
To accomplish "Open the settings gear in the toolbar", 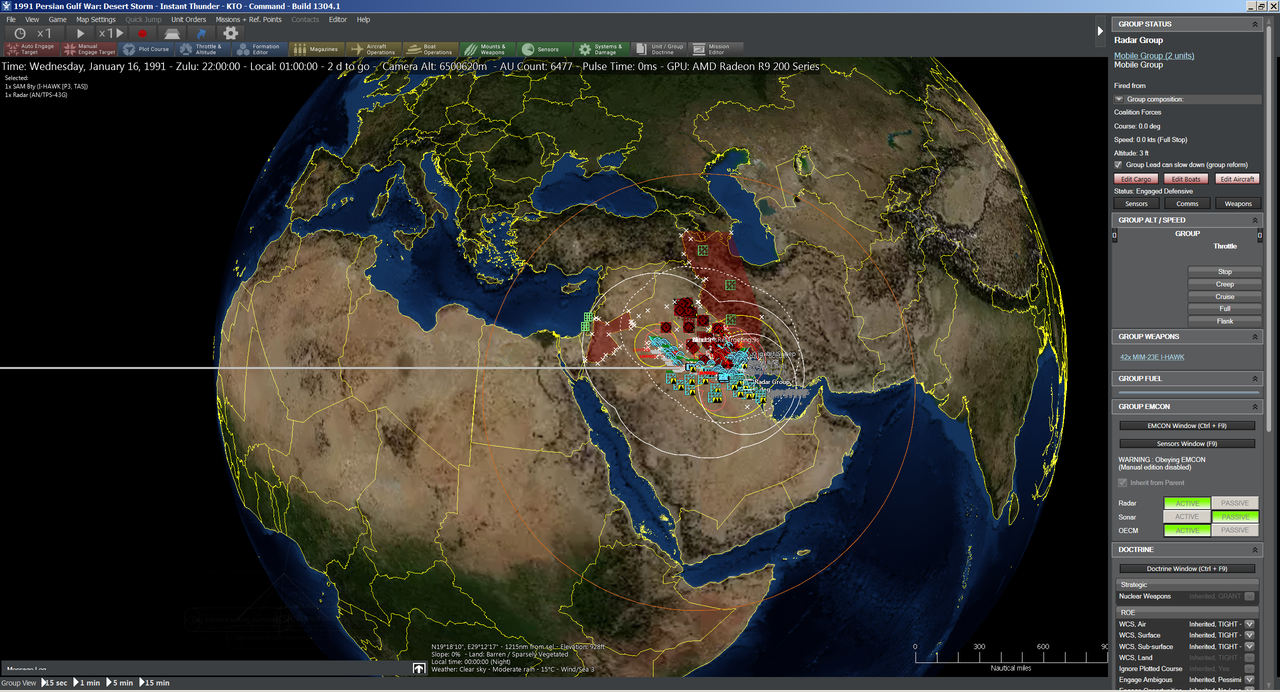I will click(x=231, y=33).
